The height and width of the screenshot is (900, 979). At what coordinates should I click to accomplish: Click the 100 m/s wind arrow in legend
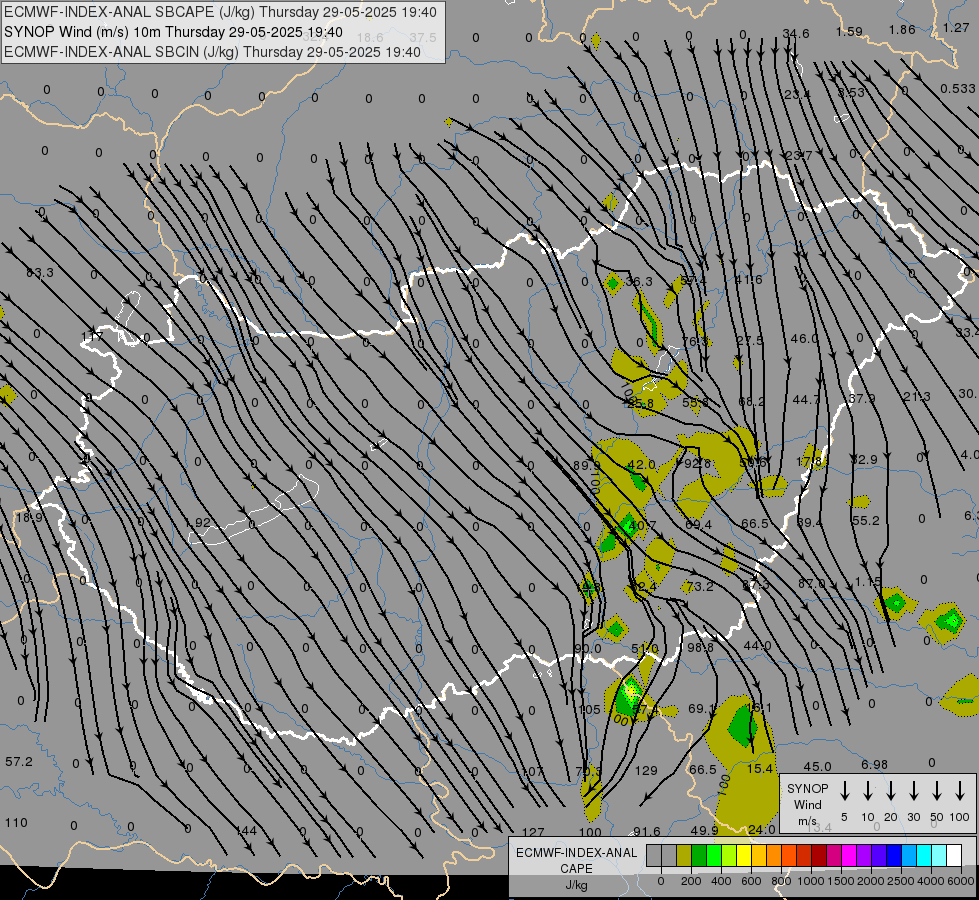(960, 791)
